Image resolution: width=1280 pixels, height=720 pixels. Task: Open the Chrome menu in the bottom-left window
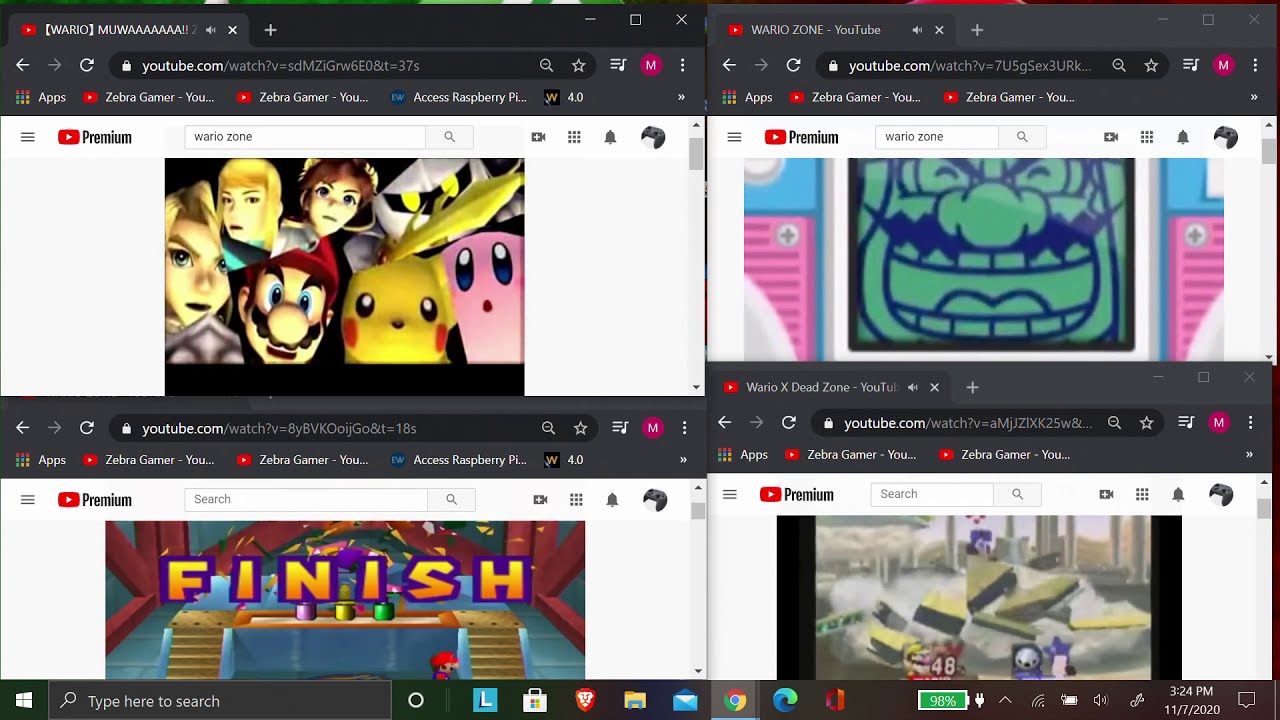pyautogui.click(x=684, y=428)
